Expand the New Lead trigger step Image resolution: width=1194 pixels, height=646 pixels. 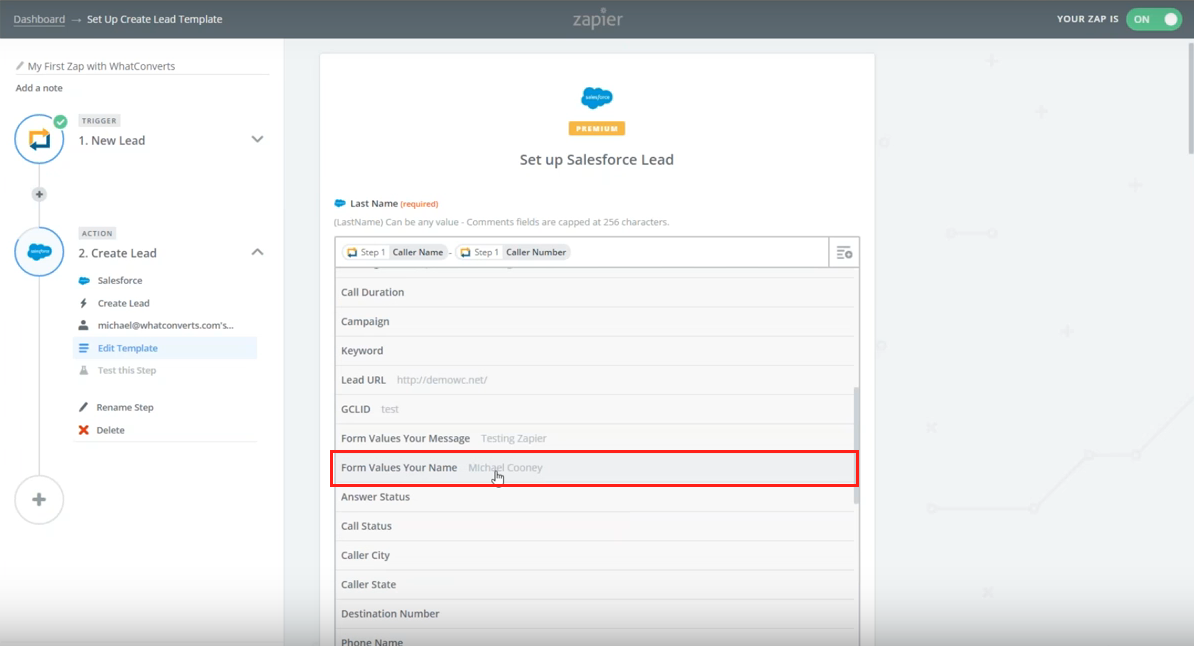[257, 139]
